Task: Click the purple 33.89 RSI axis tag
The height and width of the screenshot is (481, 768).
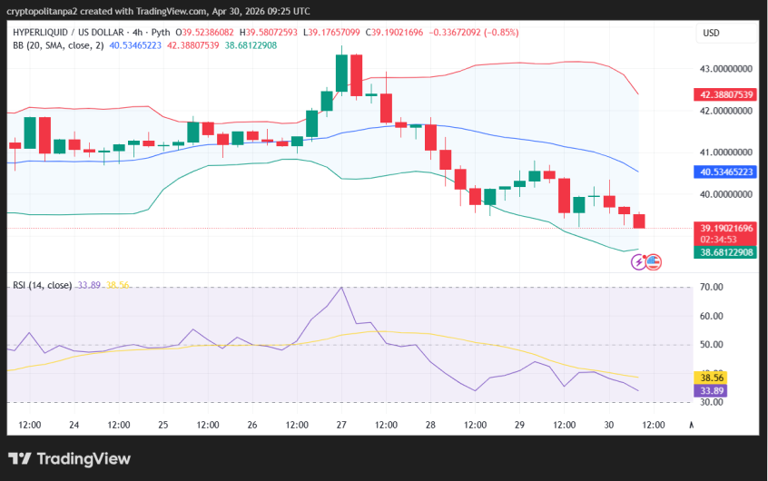Action: (x=711, y=391)
